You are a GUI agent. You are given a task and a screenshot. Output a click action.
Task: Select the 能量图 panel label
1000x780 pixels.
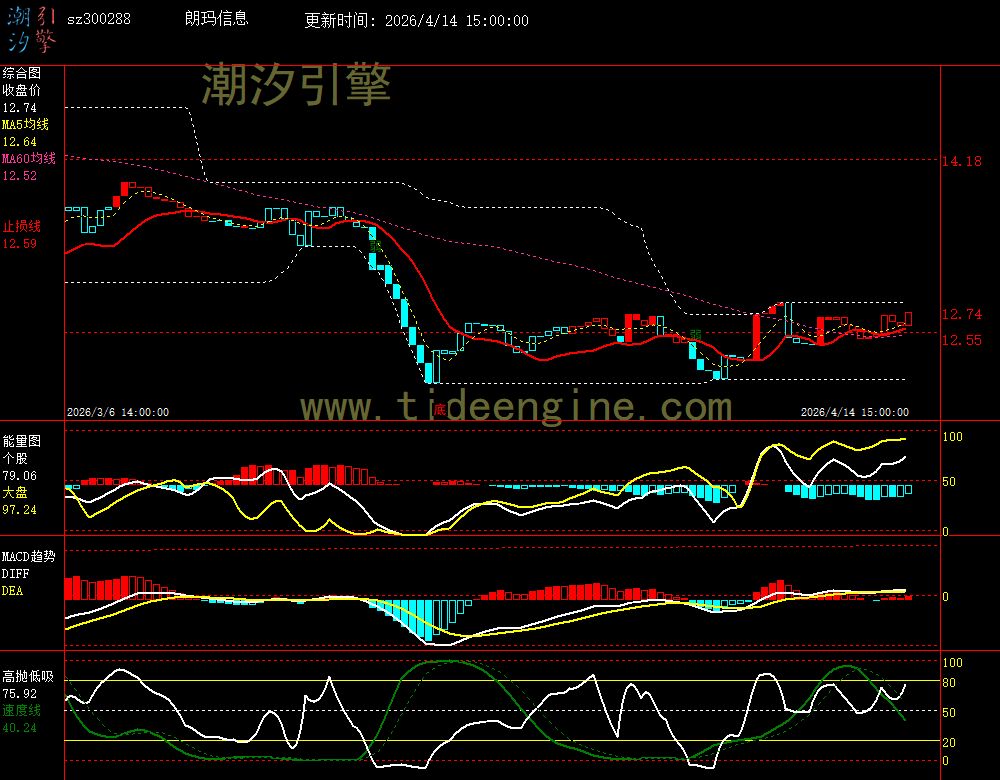click(x=21, y=440)
